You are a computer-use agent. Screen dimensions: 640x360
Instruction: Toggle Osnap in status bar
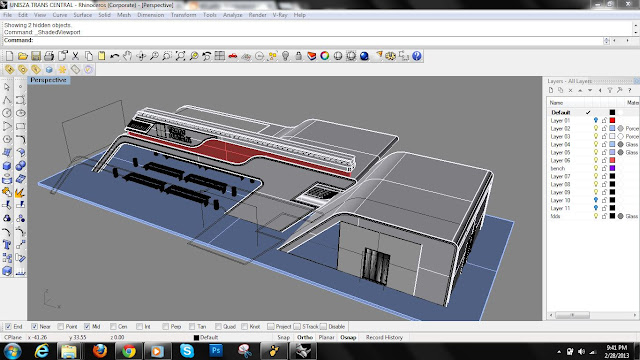[348, 338]
